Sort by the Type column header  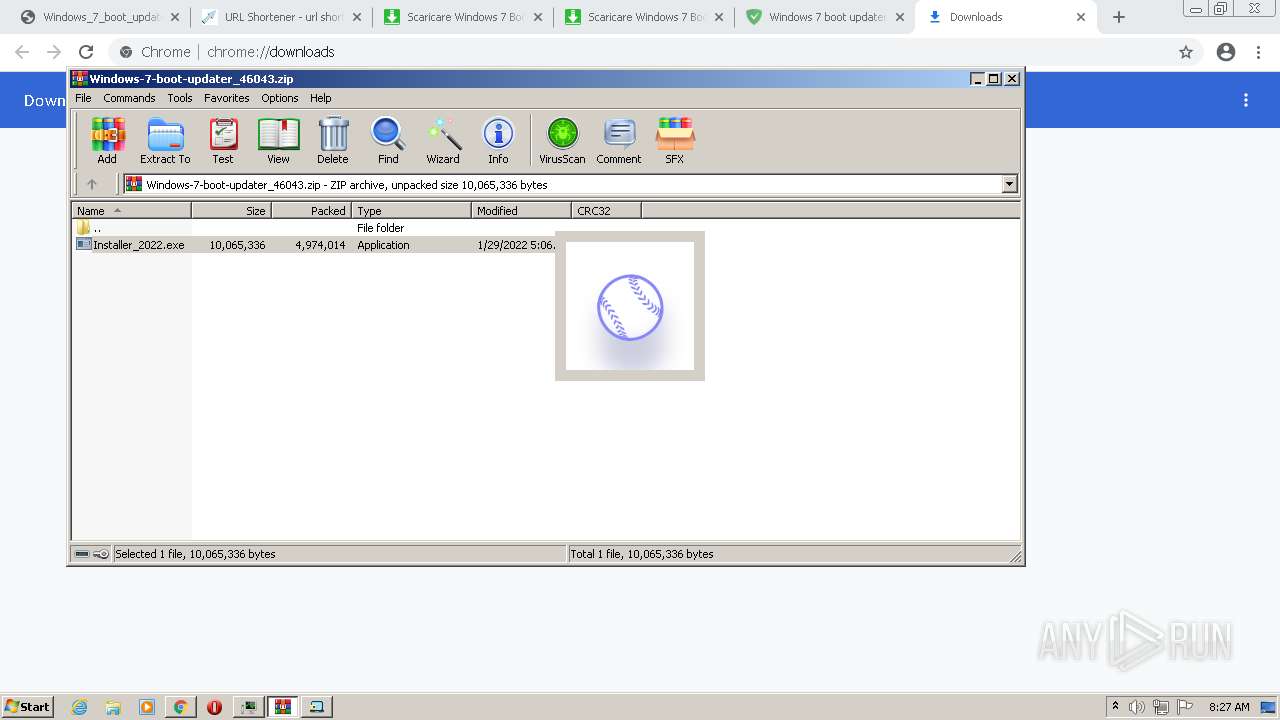click(411, 211)
